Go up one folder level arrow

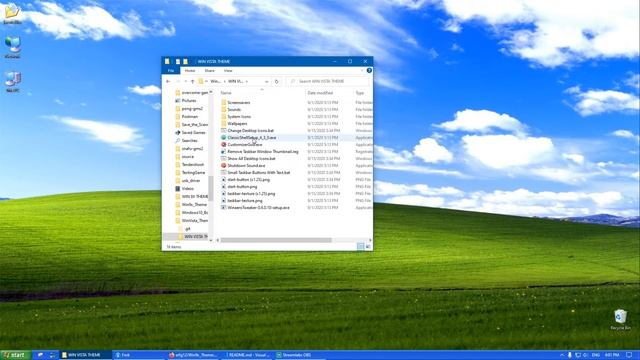[193, 82]
